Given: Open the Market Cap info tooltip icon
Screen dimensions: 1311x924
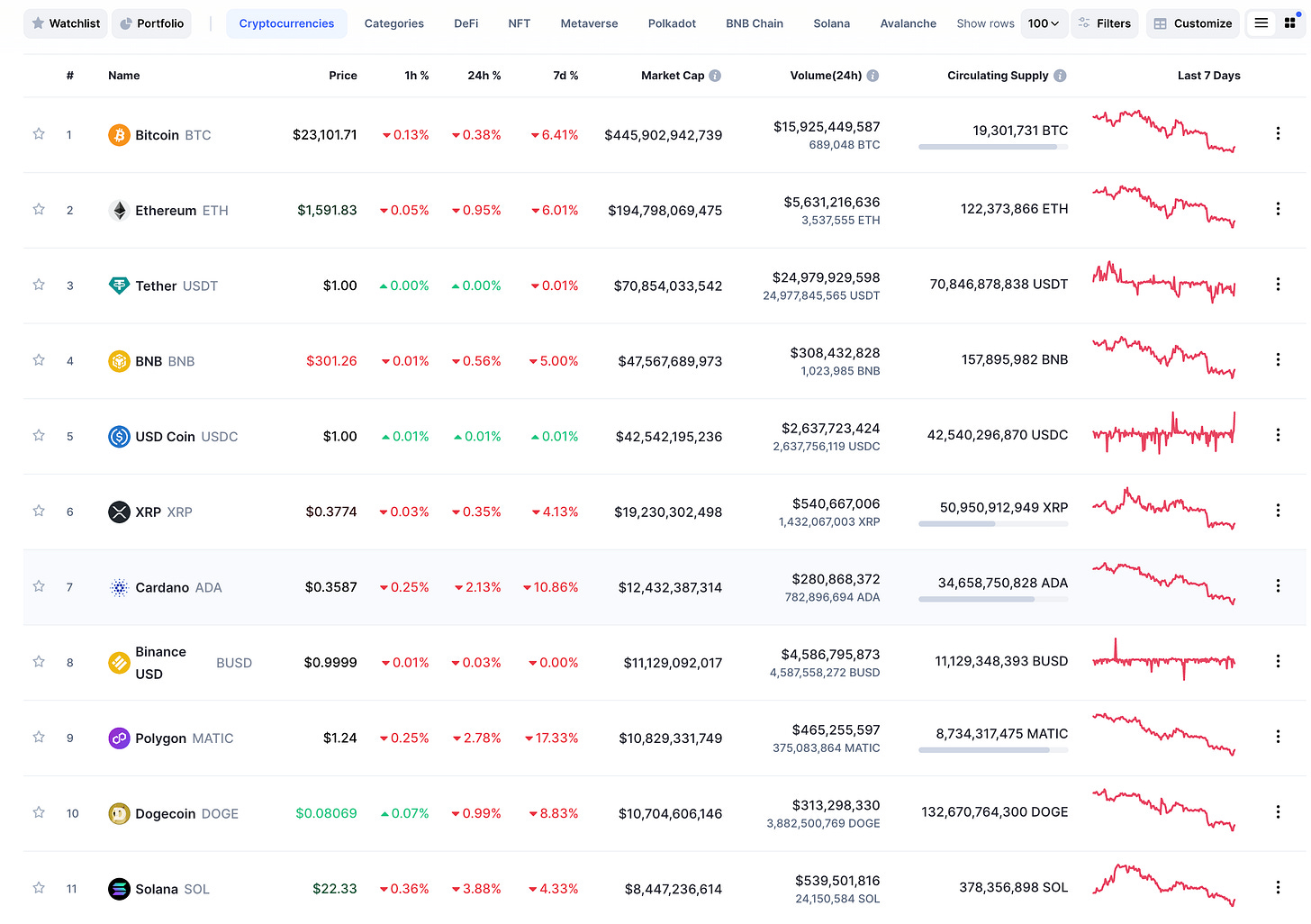Looking at the screenshot, I should [x=715, y=76].
